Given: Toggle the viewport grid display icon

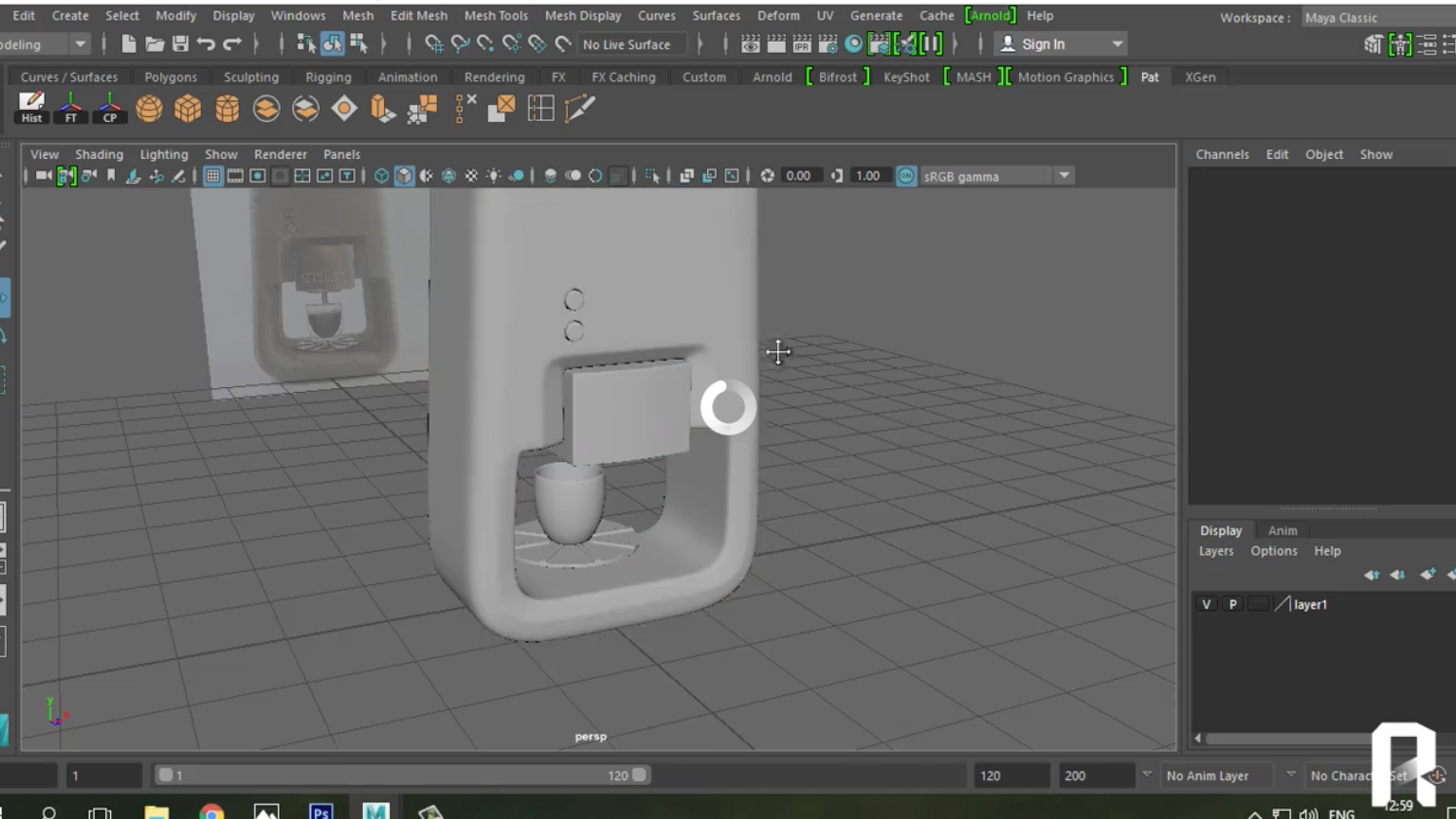Looking at the screenshot, I should coord(213,176).
